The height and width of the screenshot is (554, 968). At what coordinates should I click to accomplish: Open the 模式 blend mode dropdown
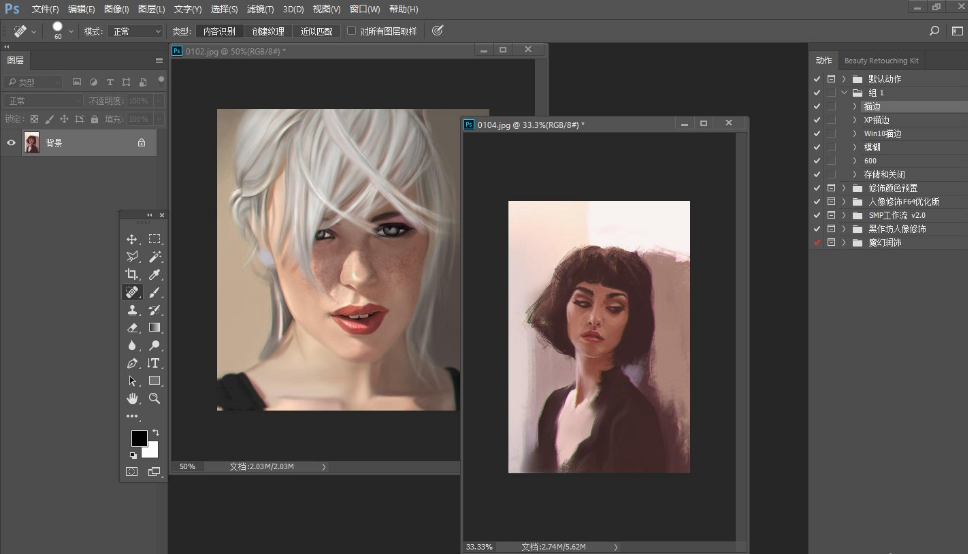(135, 31)
